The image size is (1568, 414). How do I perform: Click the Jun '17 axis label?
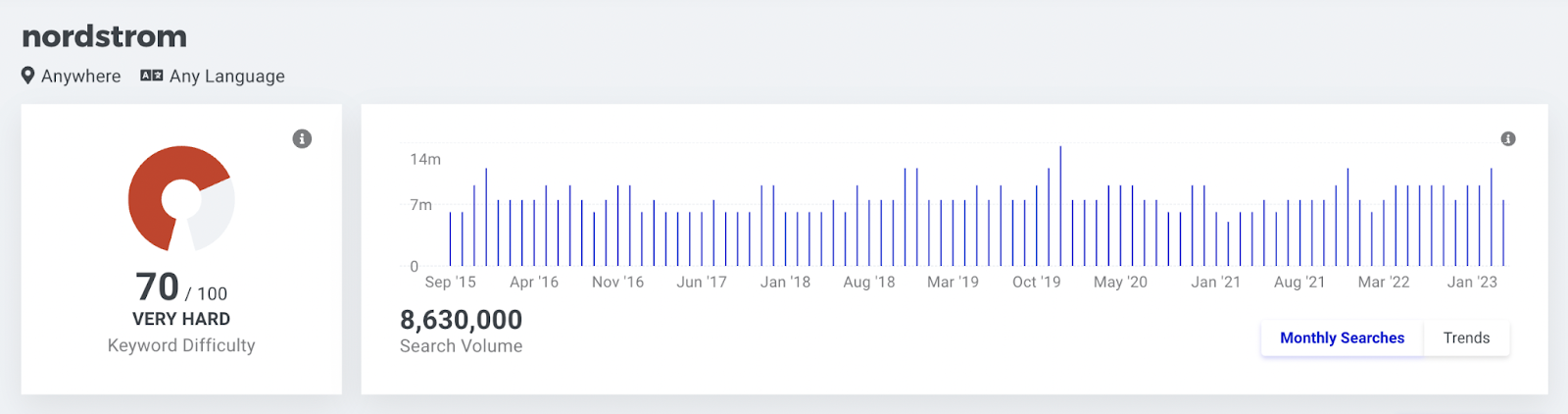pos(702,282)
